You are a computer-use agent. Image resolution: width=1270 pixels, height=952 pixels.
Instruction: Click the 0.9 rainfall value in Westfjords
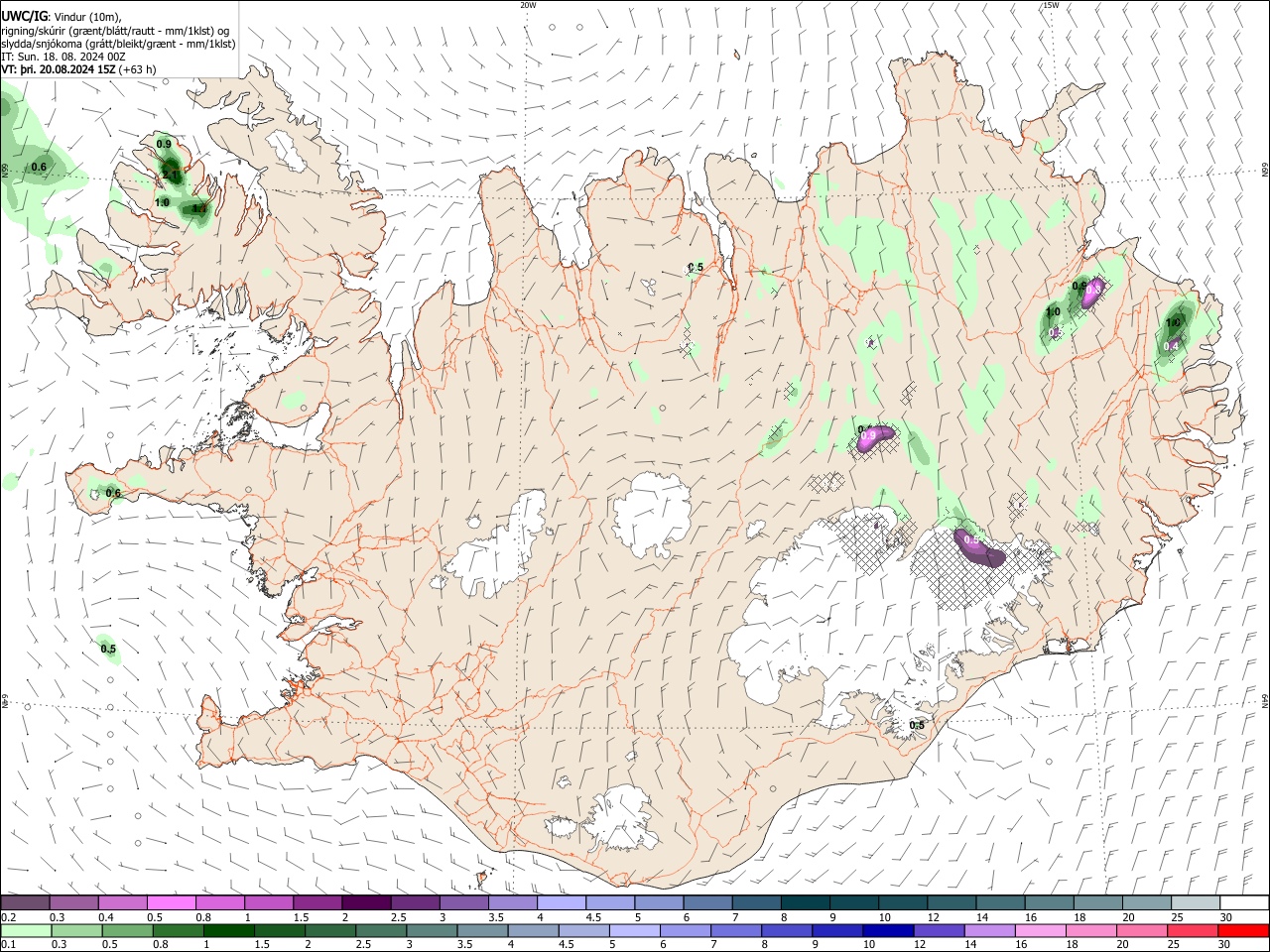164,144
